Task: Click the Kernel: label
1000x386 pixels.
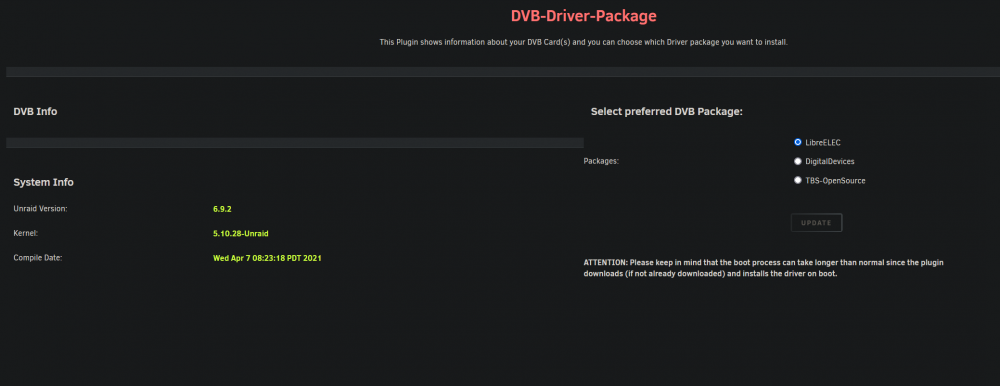Action: click(x=26, y=234)
